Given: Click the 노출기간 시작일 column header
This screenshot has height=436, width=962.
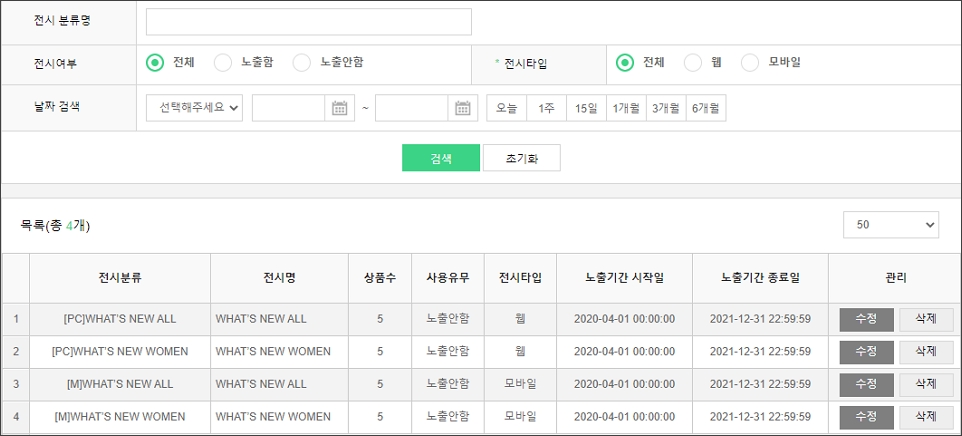Looking at the screenshot, I should coord(624,278).
